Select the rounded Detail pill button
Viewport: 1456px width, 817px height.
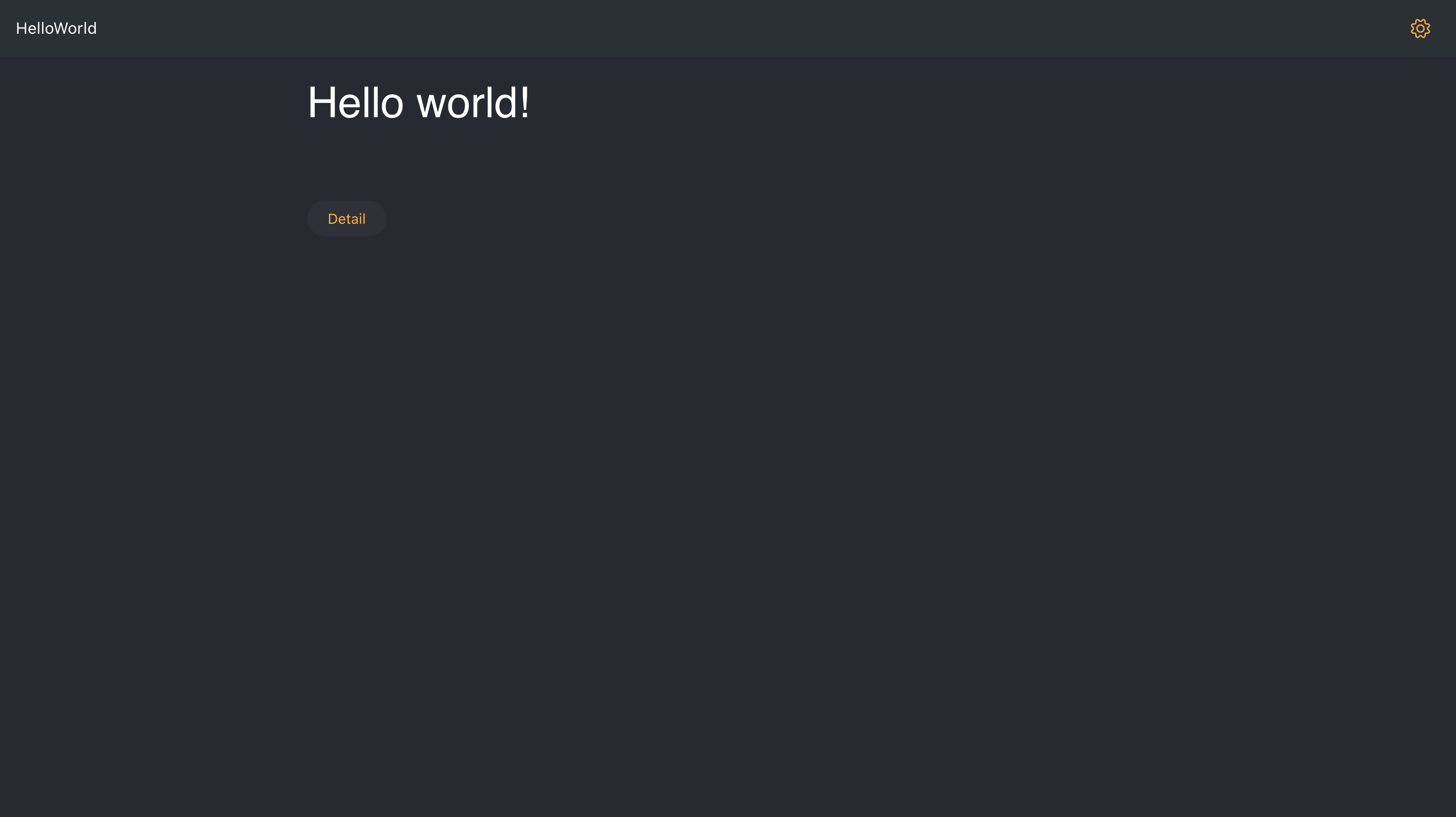coord(347,218)
